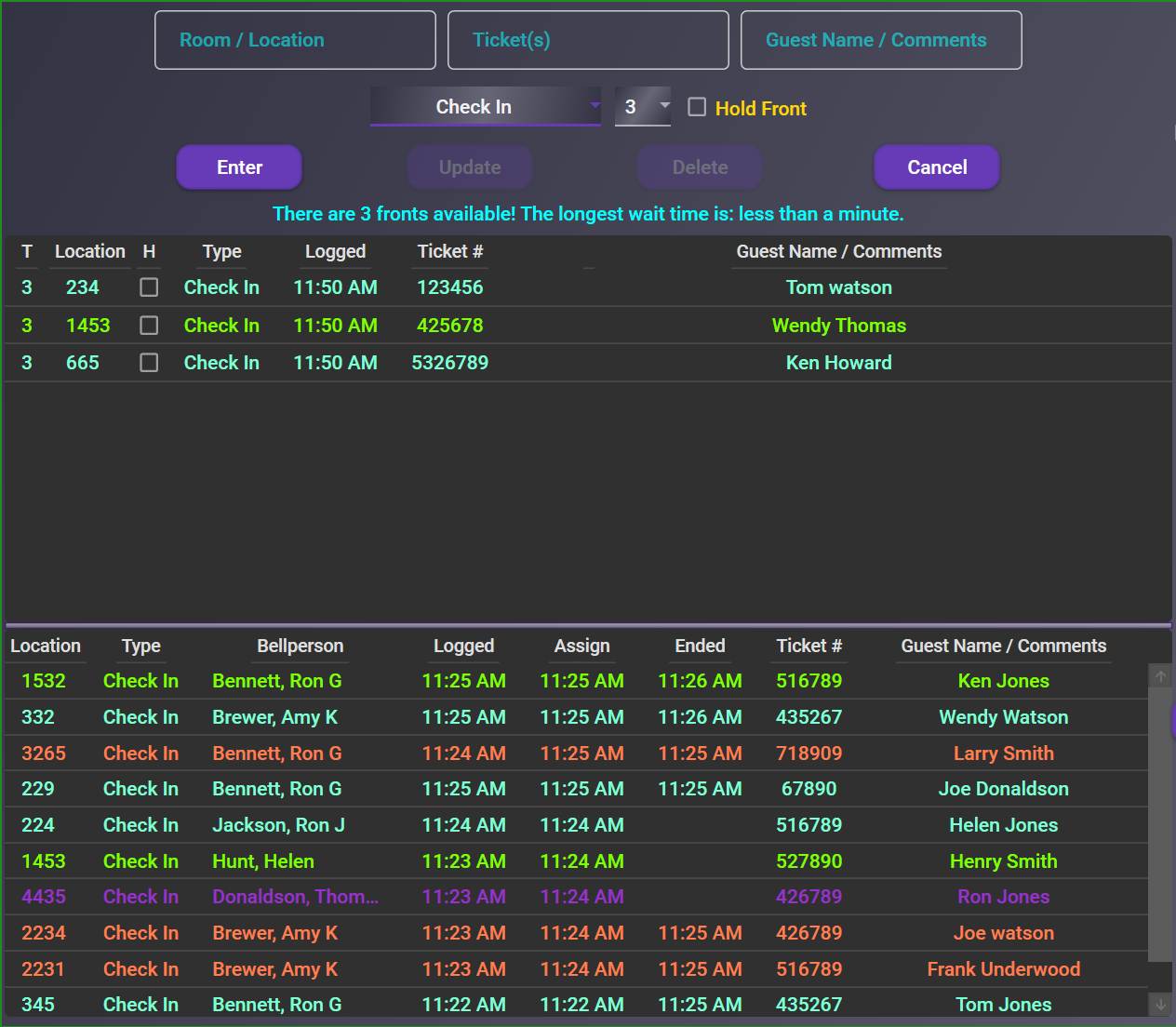
Task: Sort pending list by Ticket # header
Action: [449, 252]
